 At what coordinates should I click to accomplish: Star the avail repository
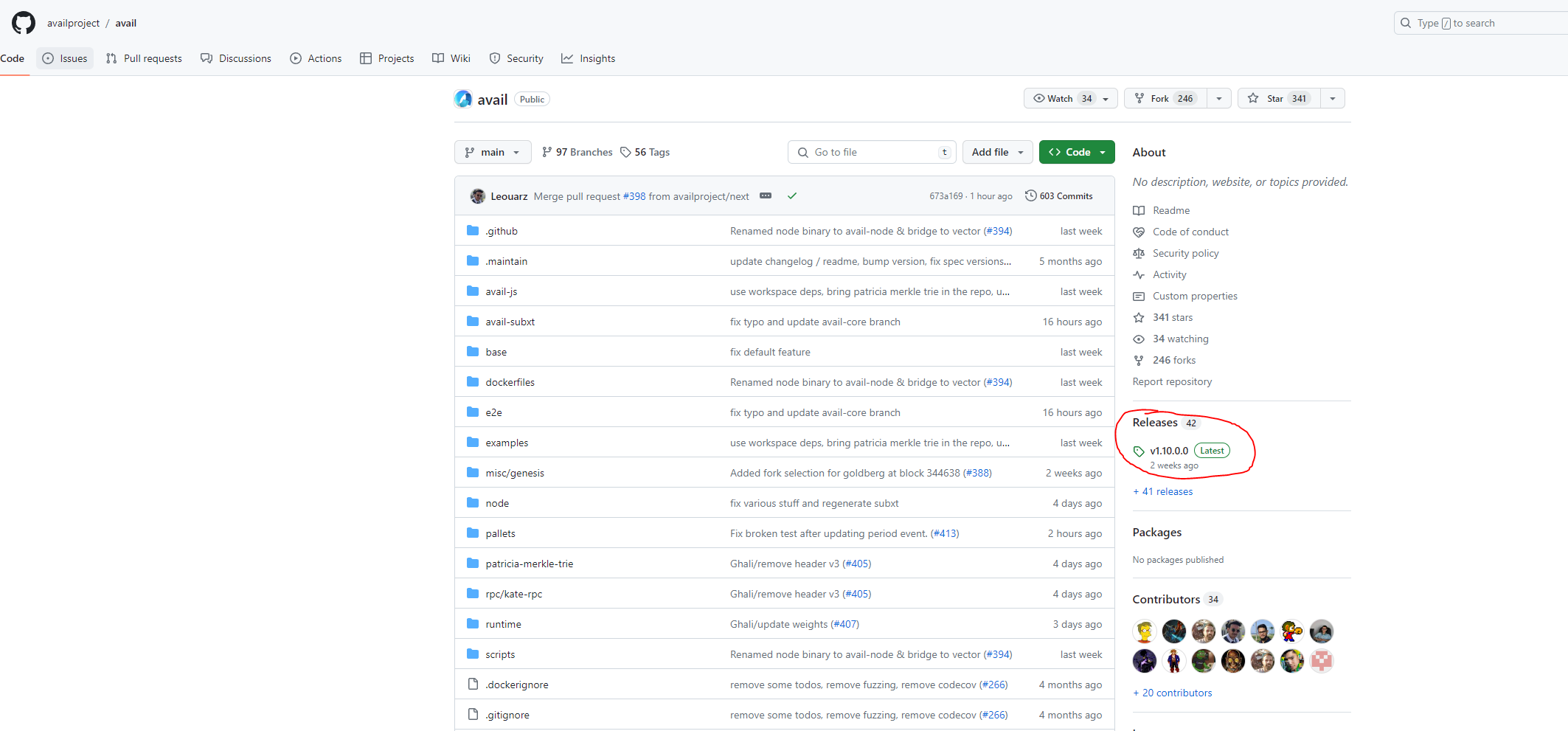pyautogui.click(x=1279, y=98)
